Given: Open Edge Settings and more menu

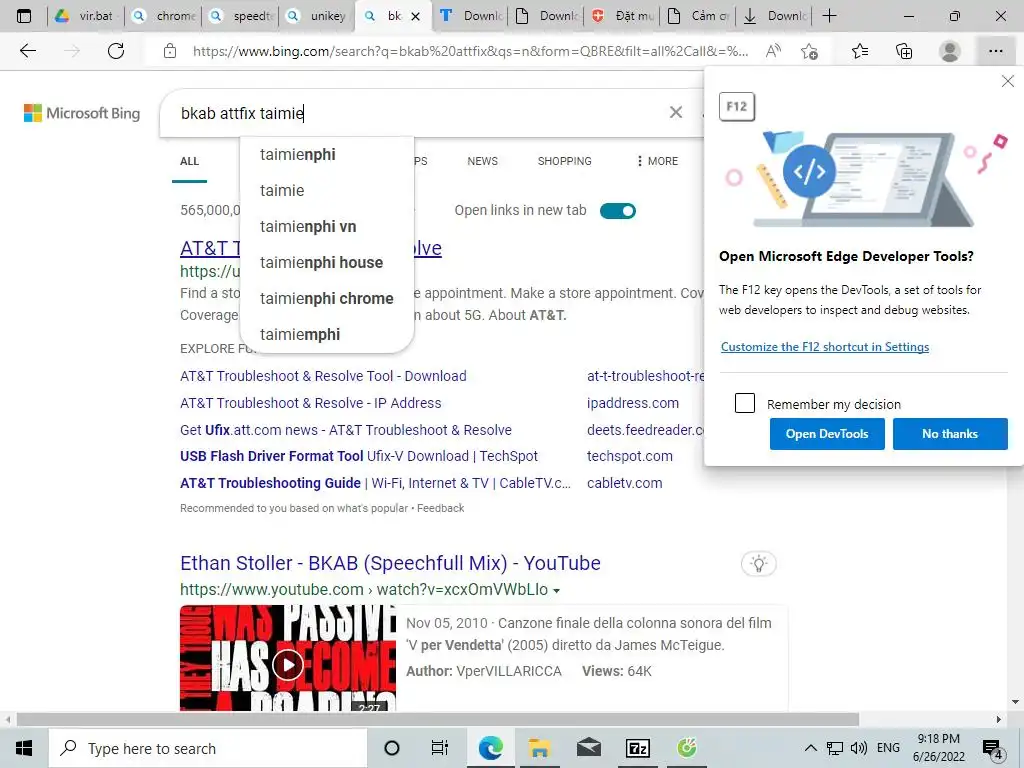Looking at the screenshot, I should coord(995,51).
